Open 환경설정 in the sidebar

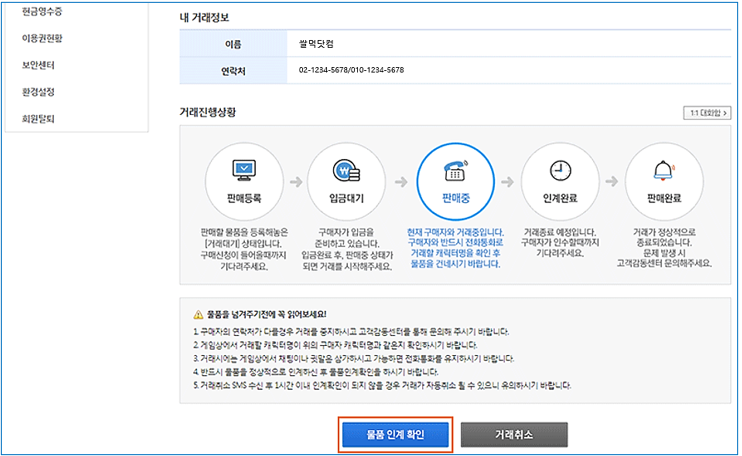pos(38,92)
